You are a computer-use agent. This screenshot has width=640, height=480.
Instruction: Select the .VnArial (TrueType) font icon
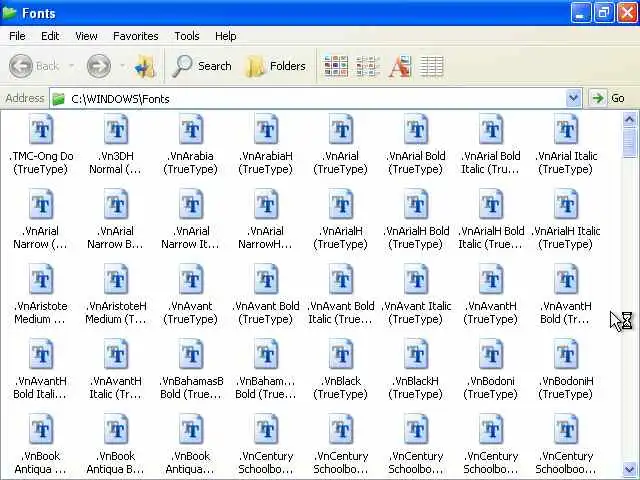point(341,129)
